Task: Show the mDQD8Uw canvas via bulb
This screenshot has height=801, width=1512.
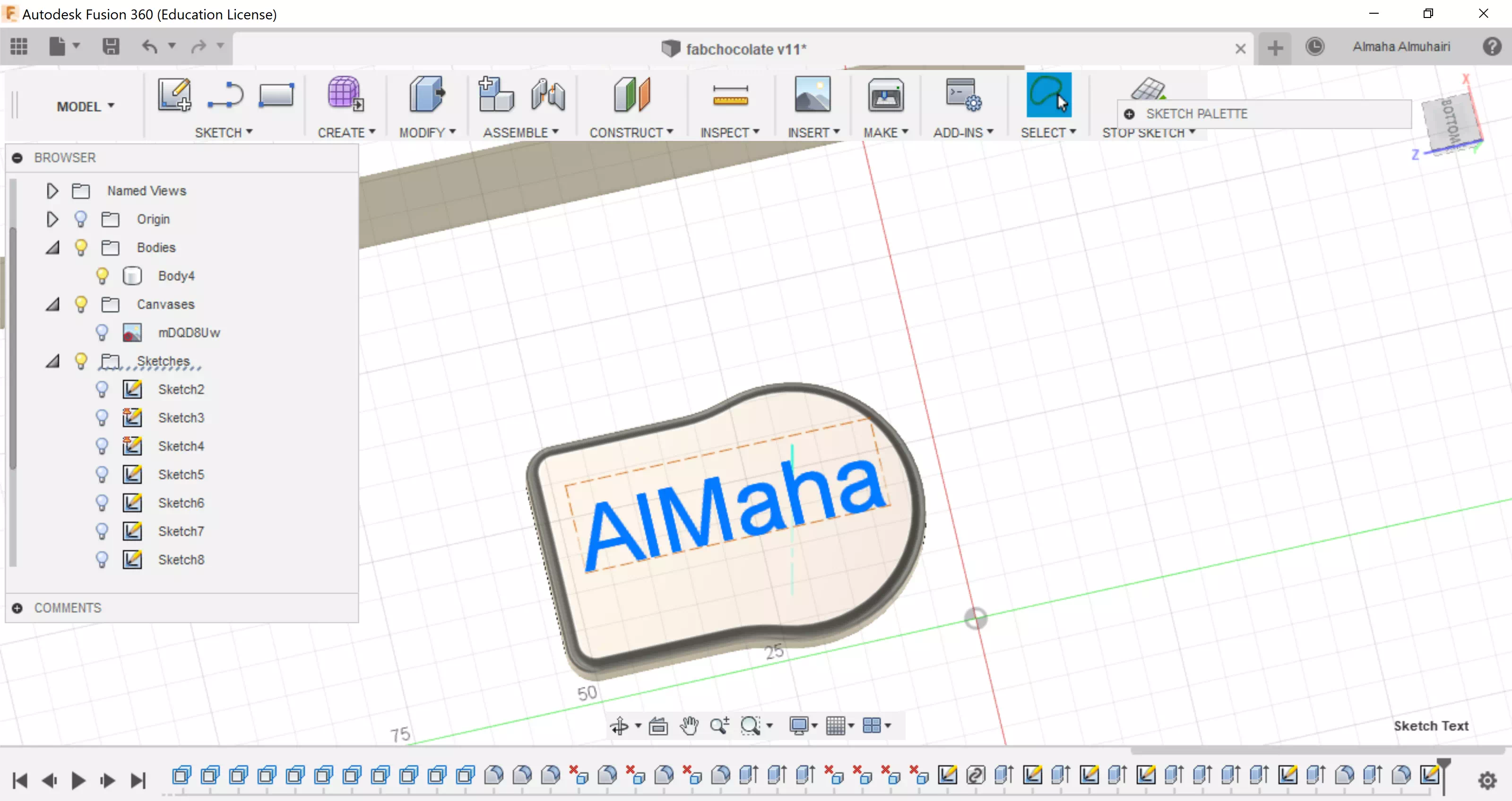Action: point(102,332)
